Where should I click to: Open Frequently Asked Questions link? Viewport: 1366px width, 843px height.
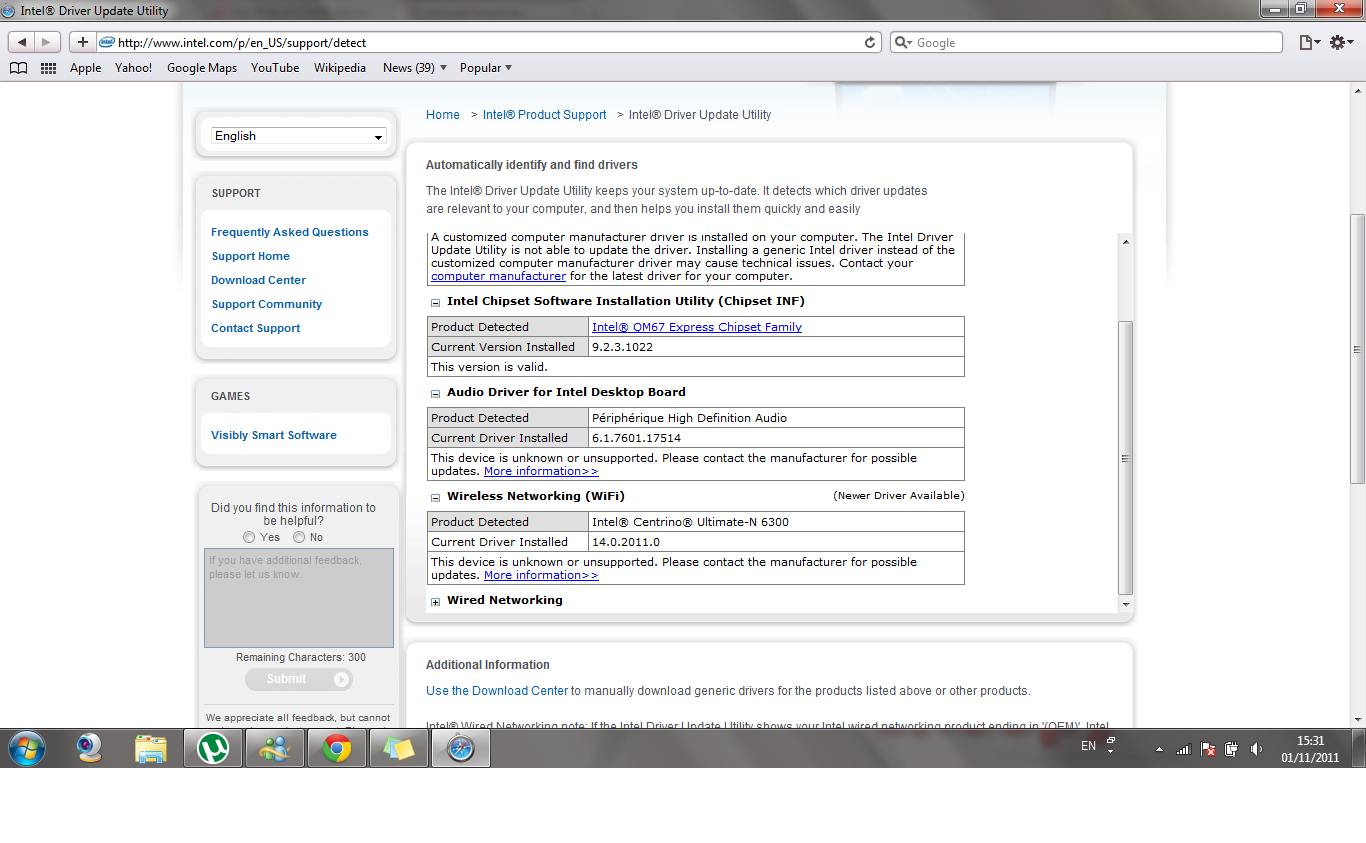[x=290, y=232]
